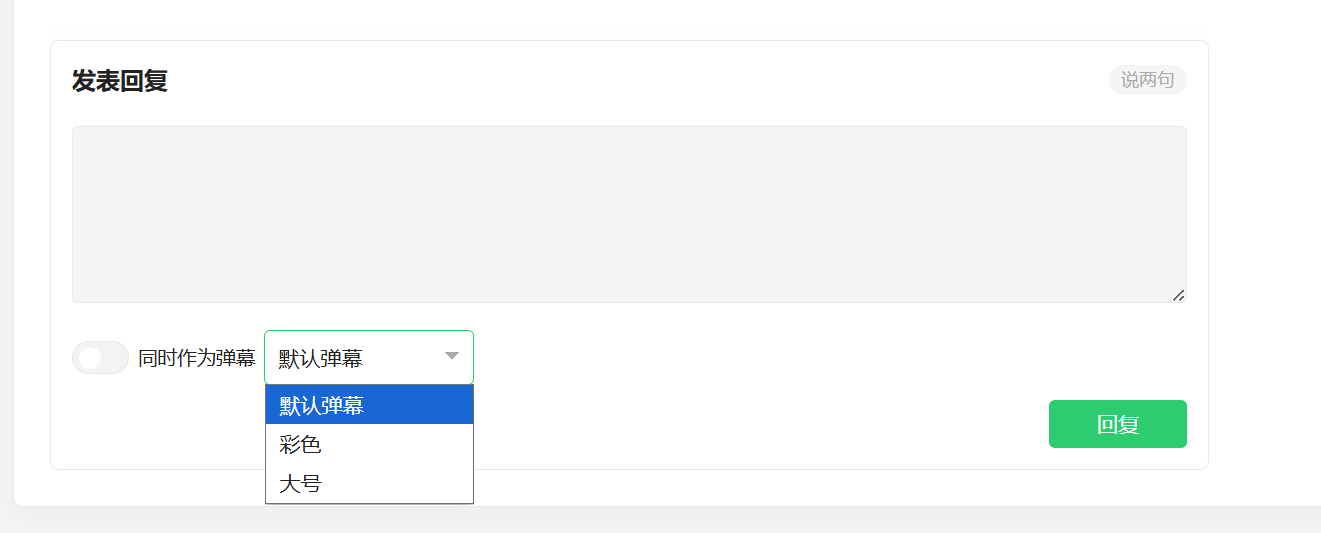Click the green 回复 button
The width and height of the screenshot is (1321, 533).
point(1118,424)
